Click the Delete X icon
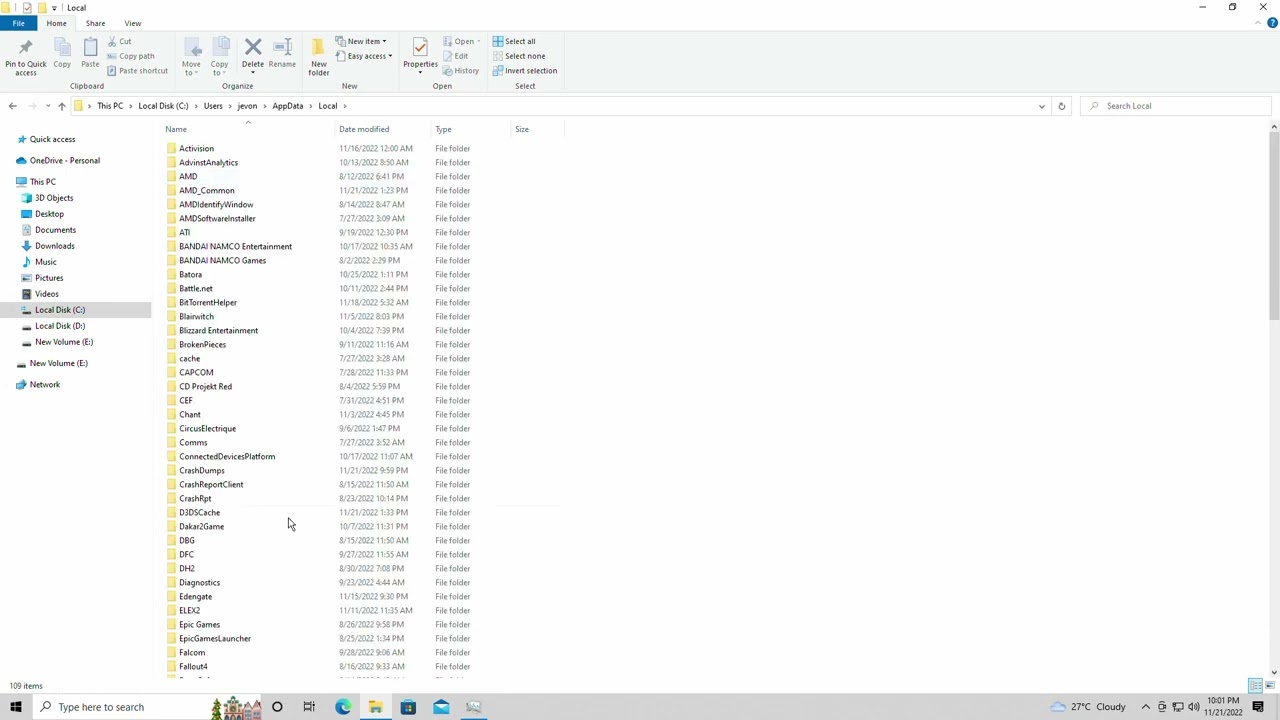The height and width of the screenshot is (720, 1280). click(253, 47)
